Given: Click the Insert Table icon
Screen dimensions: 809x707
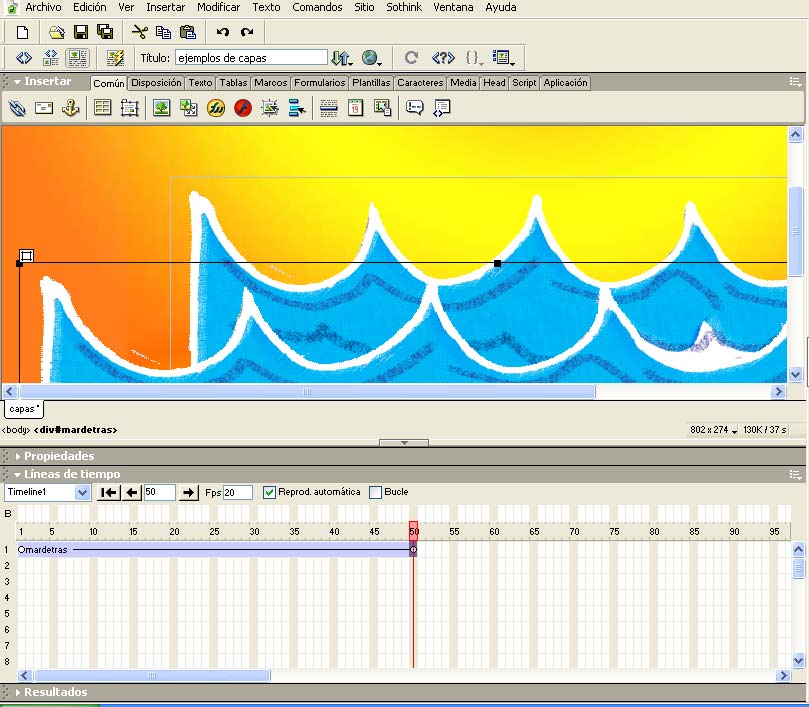Looking at the screenshot, I should pyautogui.click(x=103, y=108).
